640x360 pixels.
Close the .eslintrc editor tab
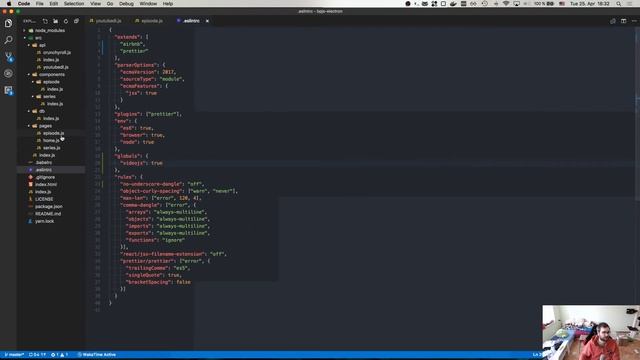(x=207, y=21)
